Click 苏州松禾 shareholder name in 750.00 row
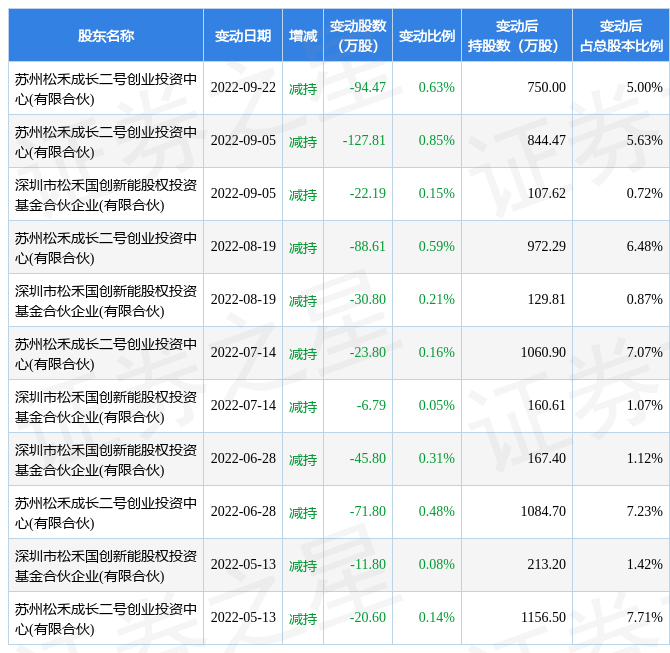The height and width of the screenshot is (653, 670). pos(106,89)
